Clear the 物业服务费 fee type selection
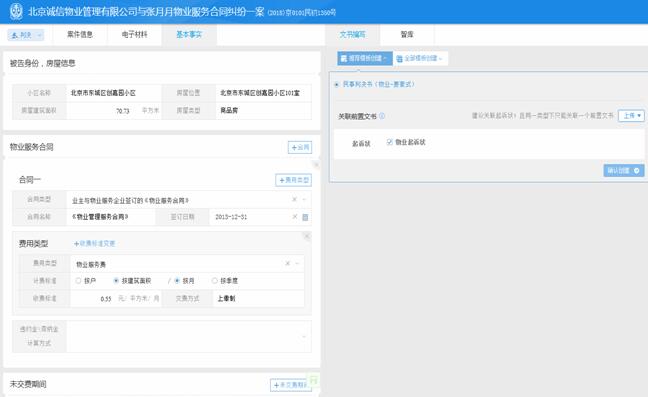Image resolution: width=648 pixels, height=397 pixels. click(x=288, y=263)
